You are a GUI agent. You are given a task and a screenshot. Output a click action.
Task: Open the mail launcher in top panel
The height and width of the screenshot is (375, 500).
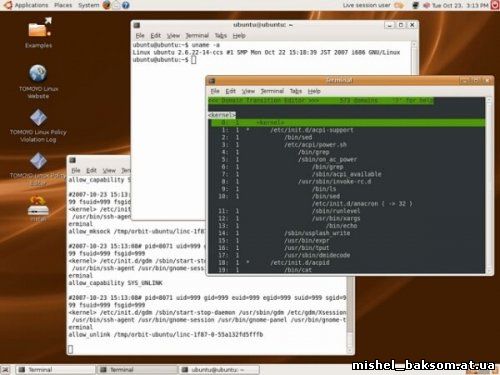116,5
